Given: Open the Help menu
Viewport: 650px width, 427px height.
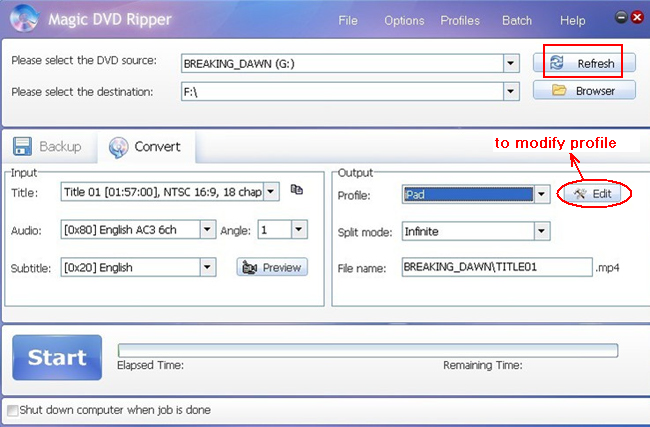Looking at the screenshot, I should [x=572, y=20].
